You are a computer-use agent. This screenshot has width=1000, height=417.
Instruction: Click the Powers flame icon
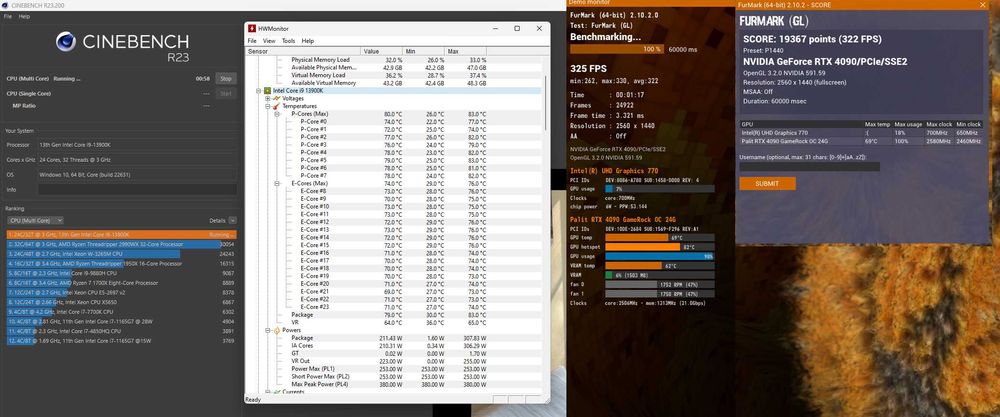(277, 330)
